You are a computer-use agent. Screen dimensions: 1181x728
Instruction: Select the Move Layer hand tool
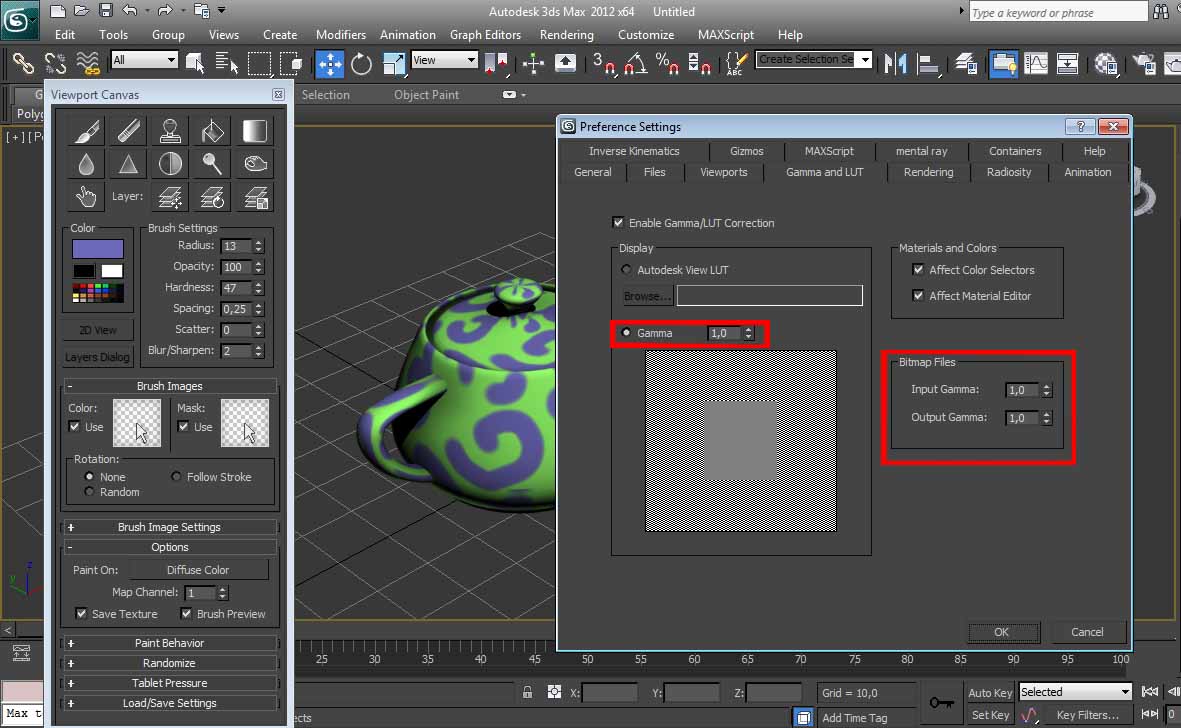coord(87,197)
